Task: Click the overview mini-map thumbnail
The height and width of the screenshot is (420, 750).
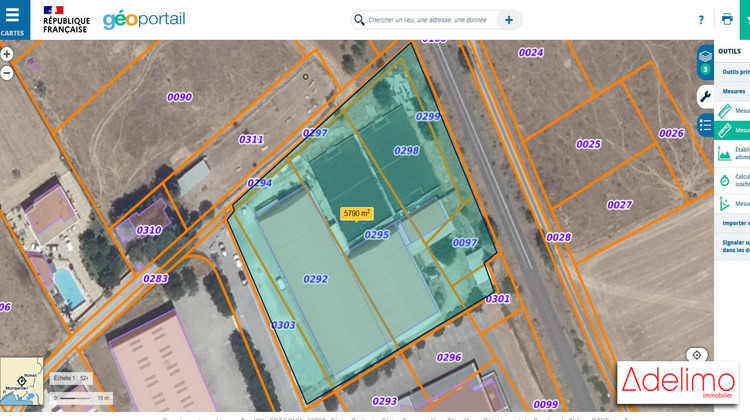Action: 21,381
